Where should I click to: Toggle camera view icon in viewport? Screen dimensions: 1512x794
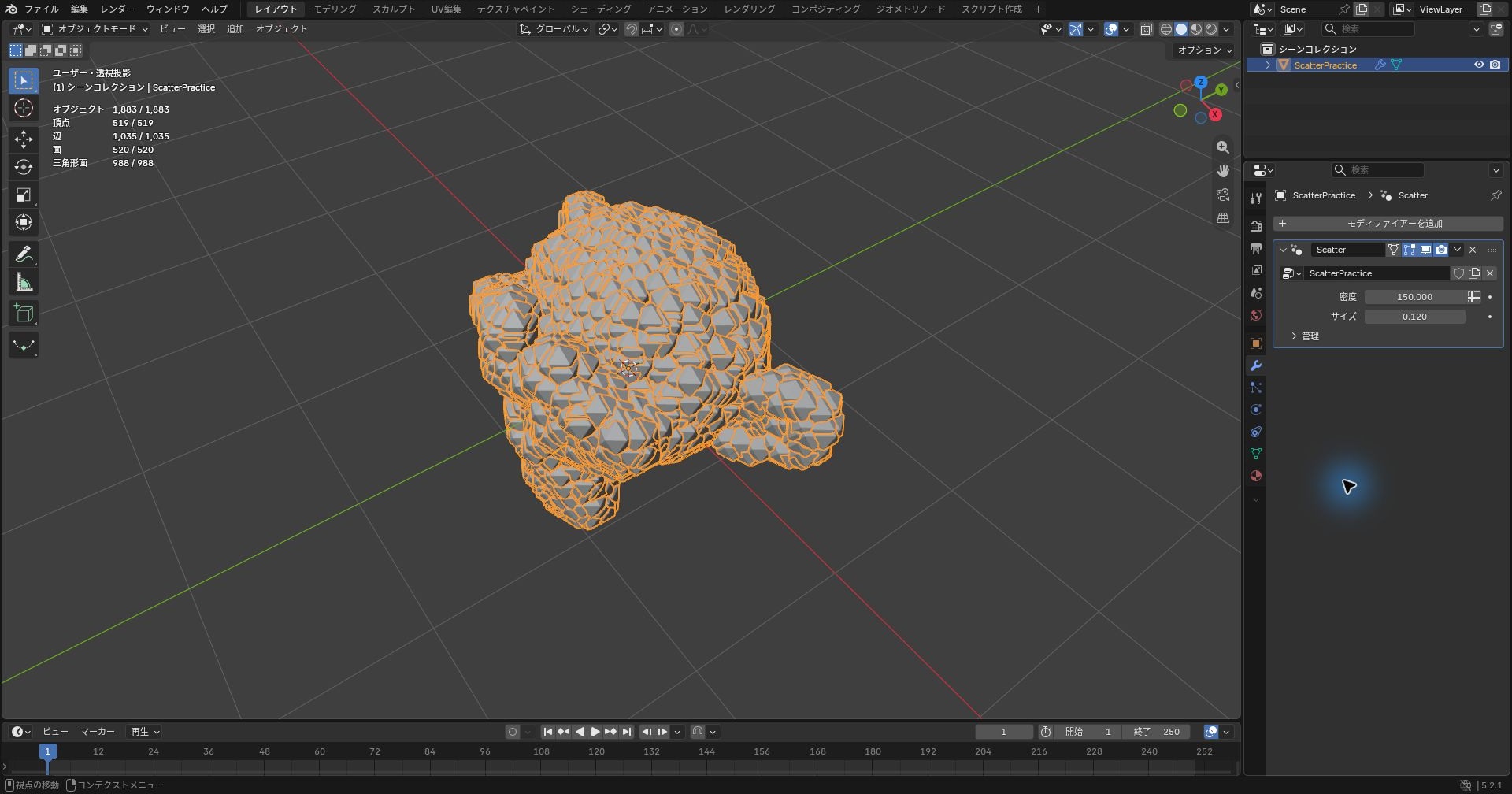point(1222,195)
